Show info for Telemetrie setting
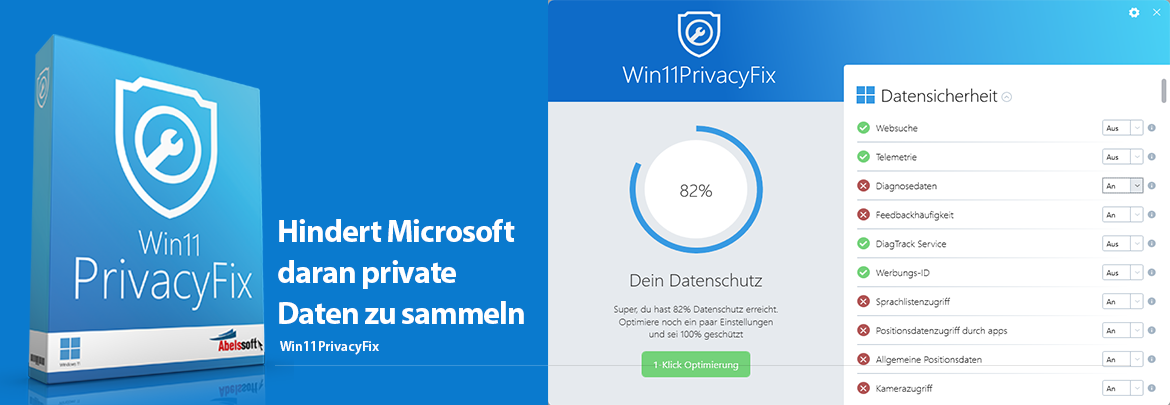The height and width of the screenshot is (405, 1170). pos(1152,157)
